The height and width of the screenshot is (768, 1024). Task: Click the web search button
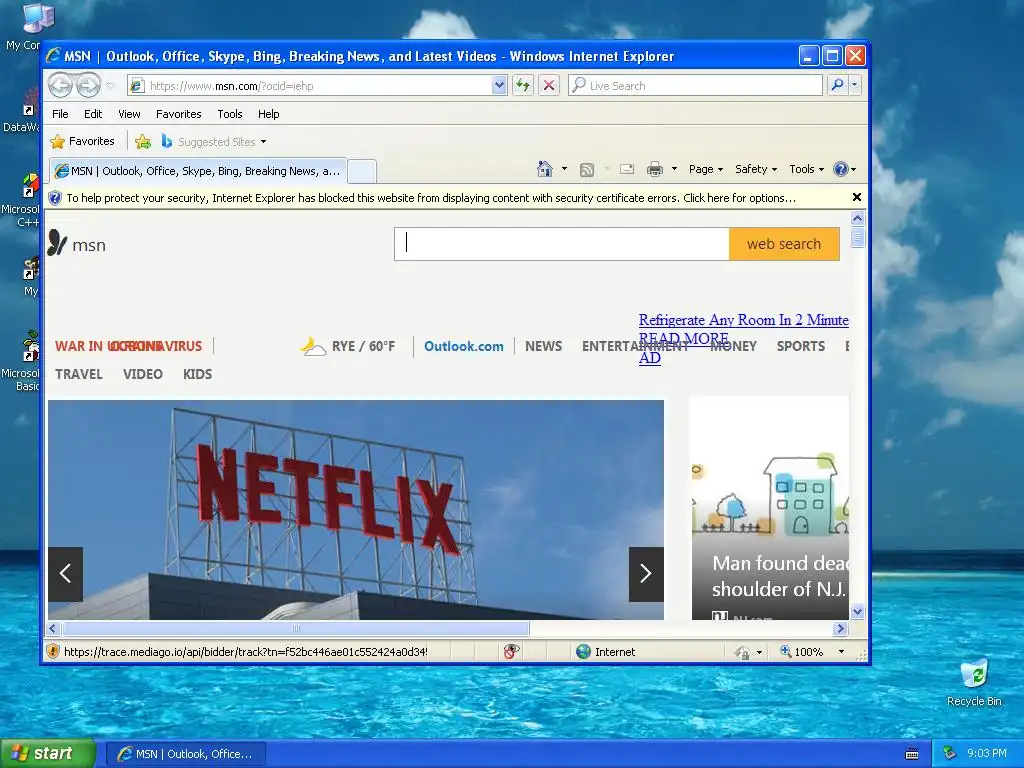[784, 244]
